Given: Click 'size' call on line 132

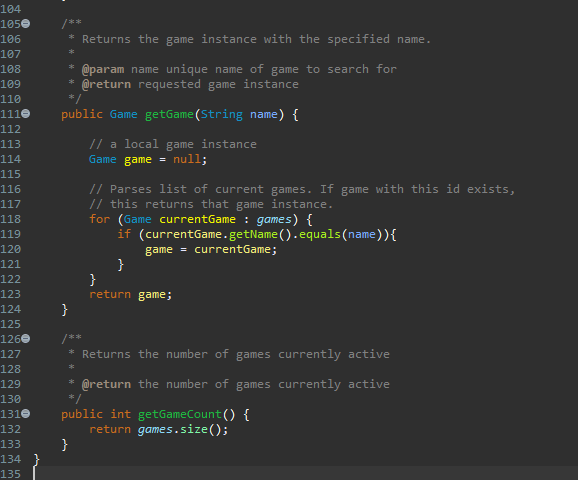Looking at the screenshot, I should tap(194, 429).
